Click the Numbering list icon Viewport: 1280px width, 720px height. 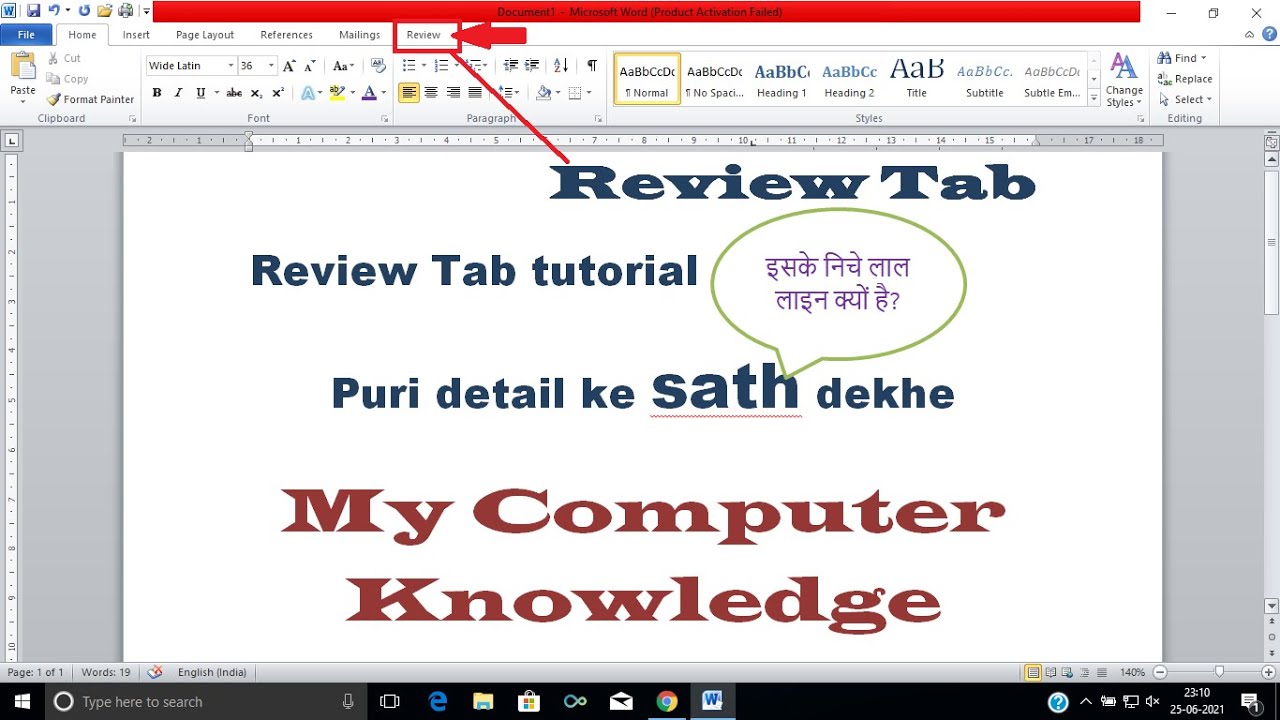[441, 66]
